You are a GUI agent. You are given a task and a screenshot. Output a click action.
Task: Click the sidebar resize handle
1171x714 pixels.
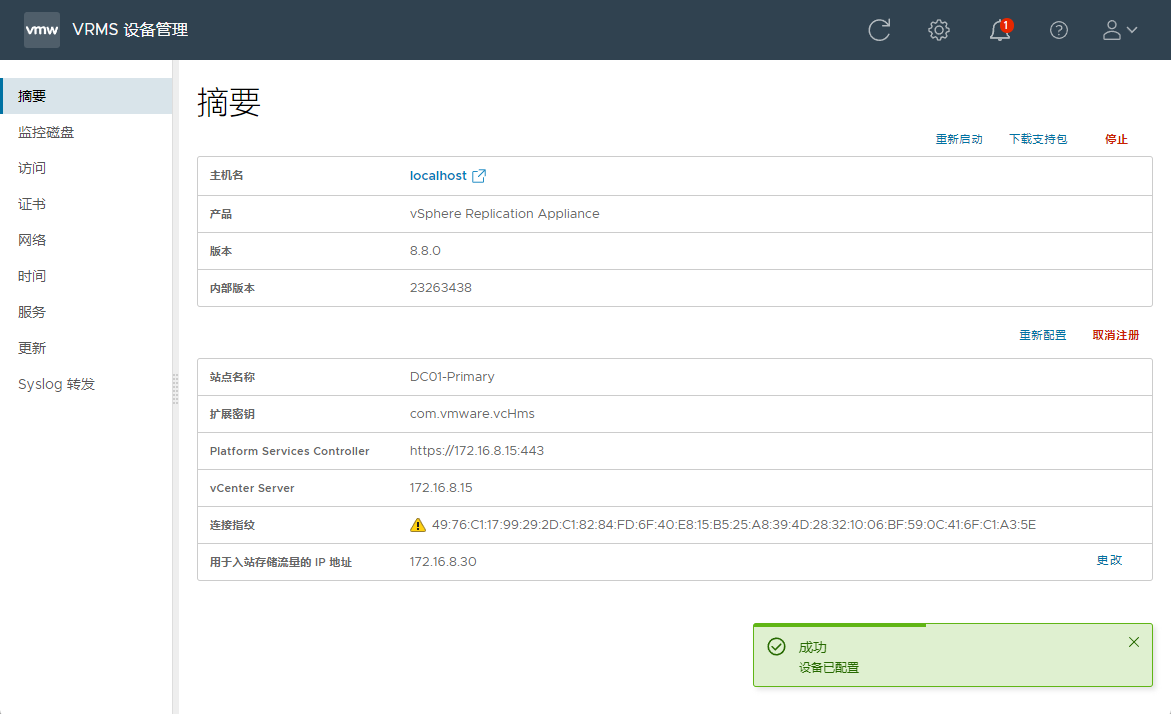pos(176,388)
